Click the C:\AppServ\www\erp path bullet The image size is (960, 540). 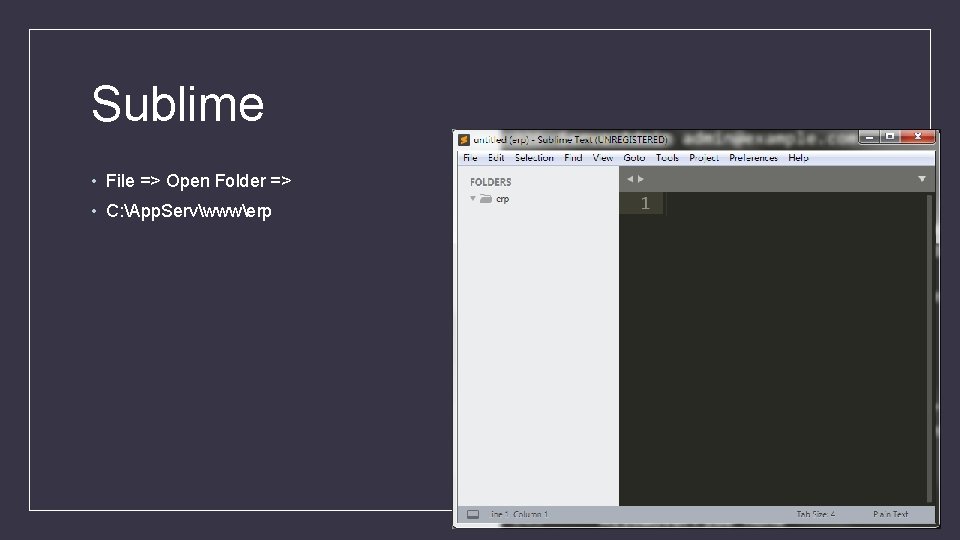tap(189, 211)
